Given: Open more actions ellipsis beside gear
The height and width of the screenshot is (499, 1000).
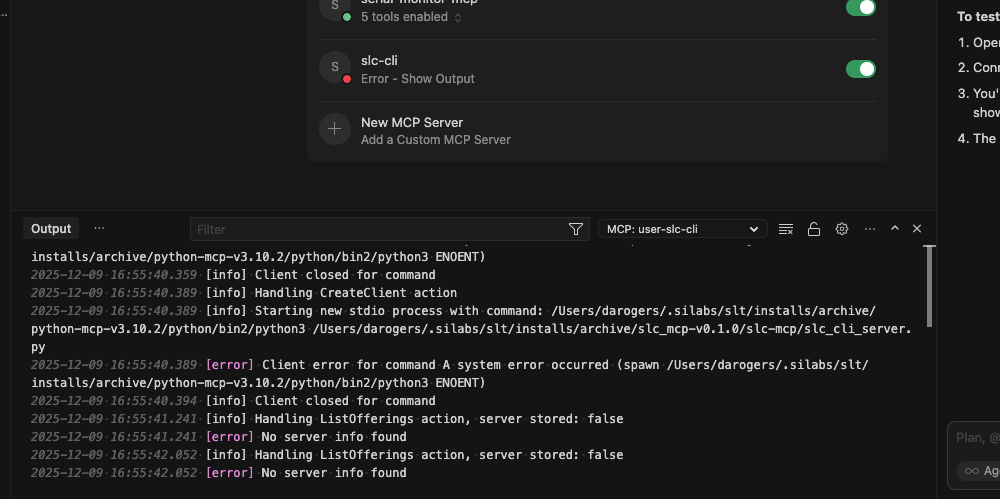Looking at the screenshot, I should [870, 228].
